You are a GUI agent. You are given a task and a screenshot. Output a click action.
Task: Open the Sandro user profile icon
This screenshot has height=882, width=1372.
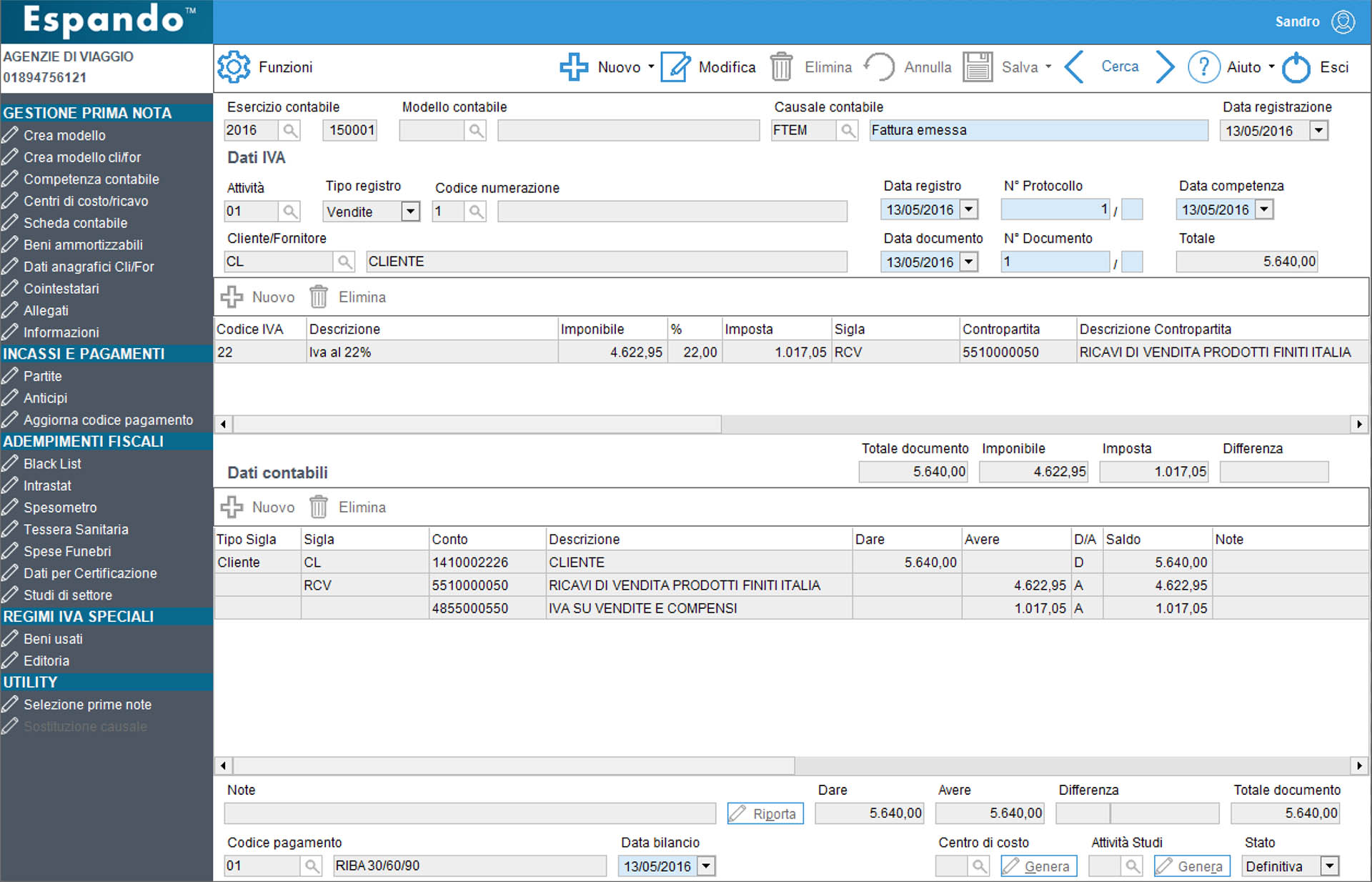(1343, 21)
